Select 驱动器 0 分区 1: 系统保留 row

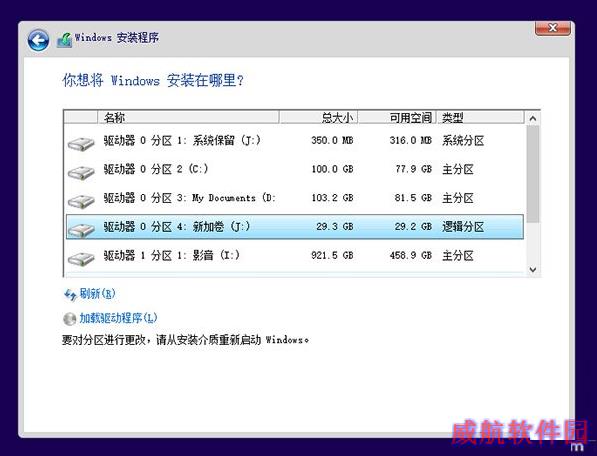(x=295, y=141)
